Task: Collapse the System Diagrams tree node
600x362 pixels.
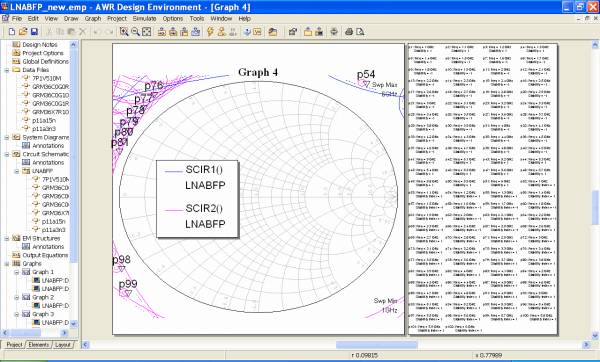Action: (7, 137)
